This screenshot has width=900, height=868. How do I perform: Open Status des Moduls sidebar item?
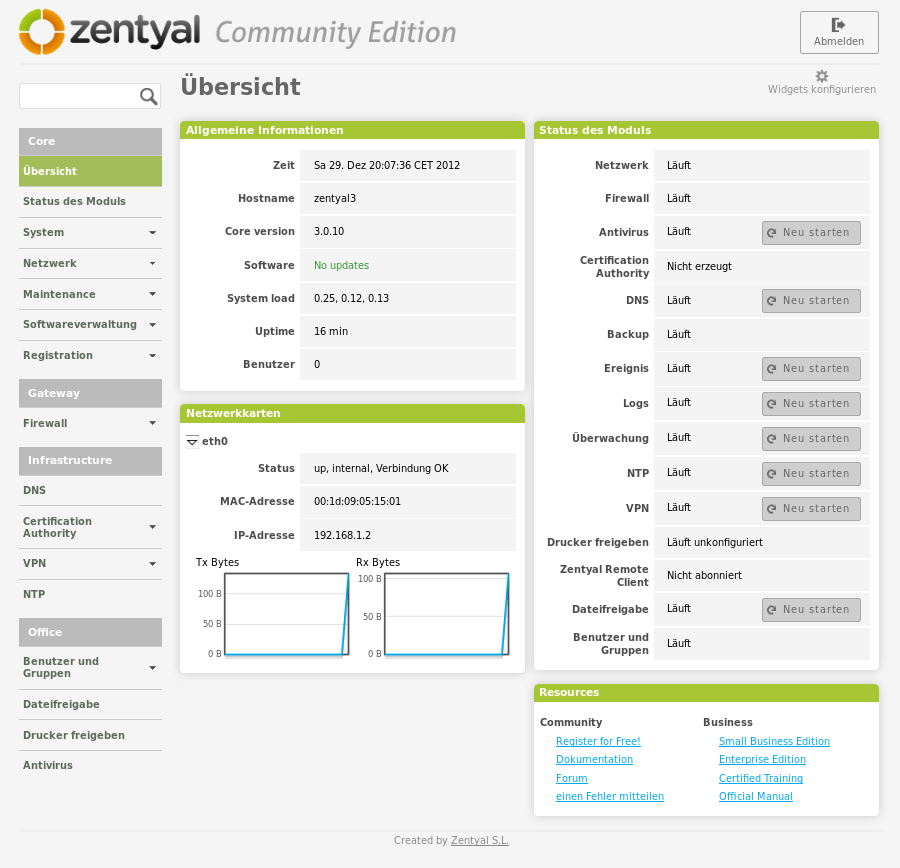(x=90, y=202)
